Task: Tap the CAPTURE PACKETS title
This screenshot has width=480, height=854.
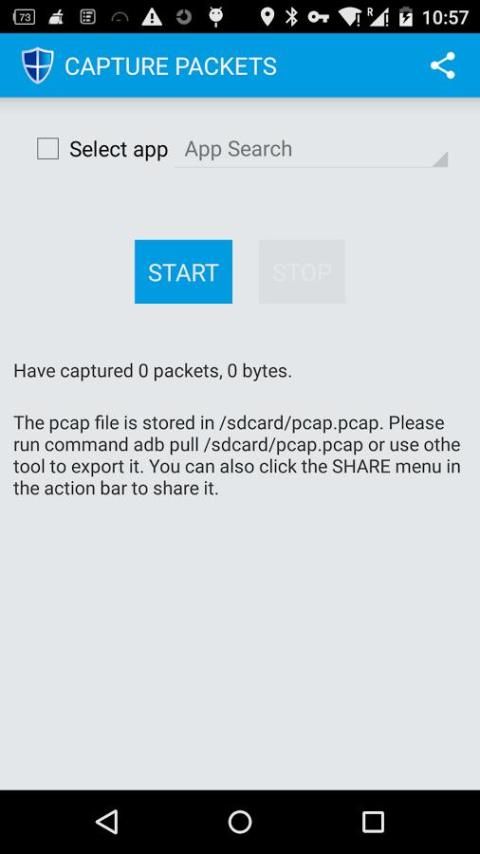Action: click(171, 66)
